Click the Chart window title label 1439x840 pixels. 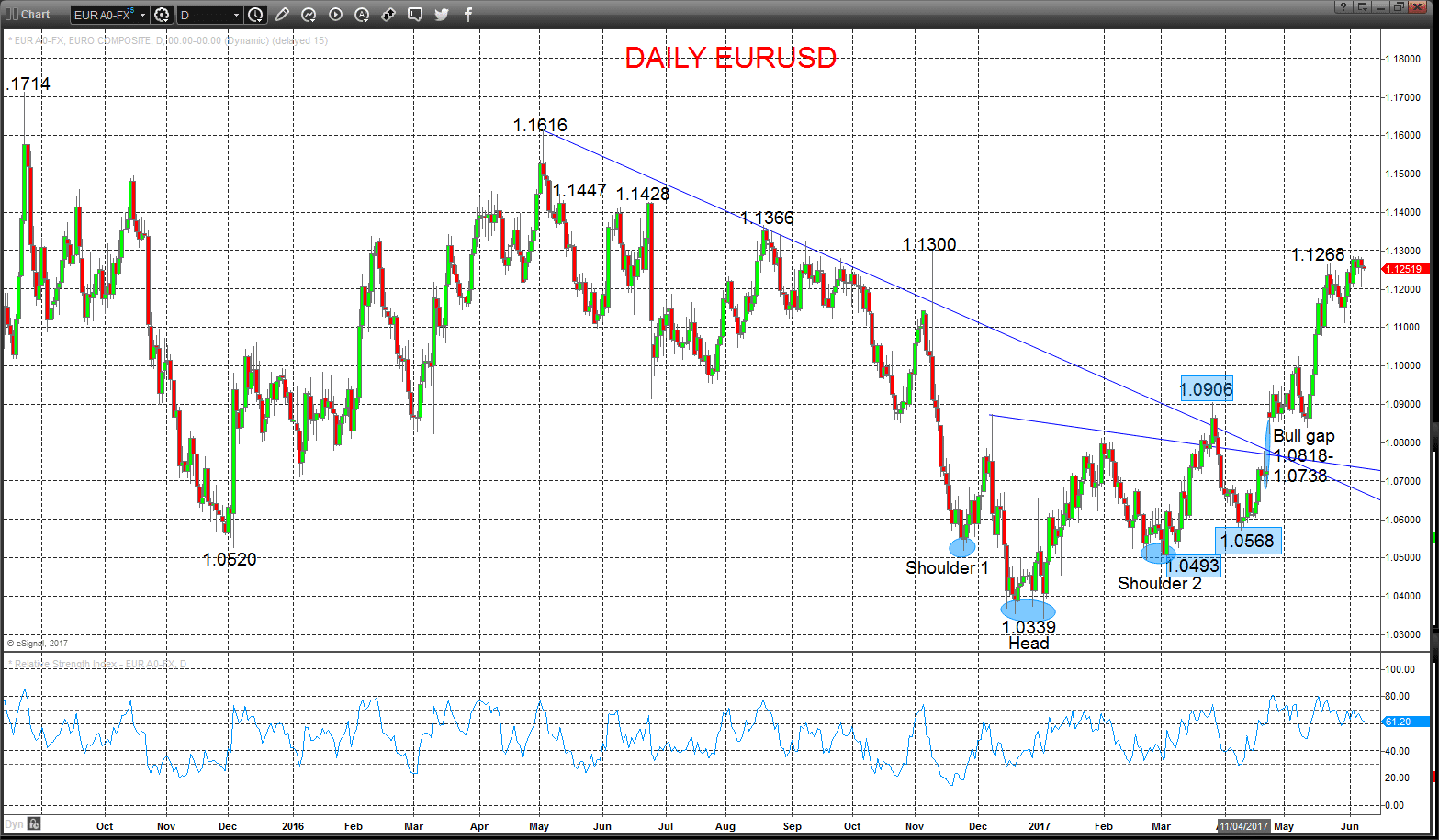point(36,14)
